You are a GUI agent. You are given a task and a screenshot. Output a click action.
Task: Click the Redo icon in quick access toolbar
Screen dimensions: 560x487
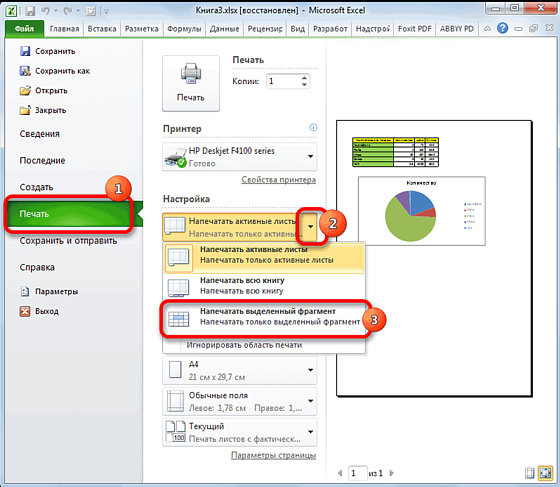[x=68, y=11]
